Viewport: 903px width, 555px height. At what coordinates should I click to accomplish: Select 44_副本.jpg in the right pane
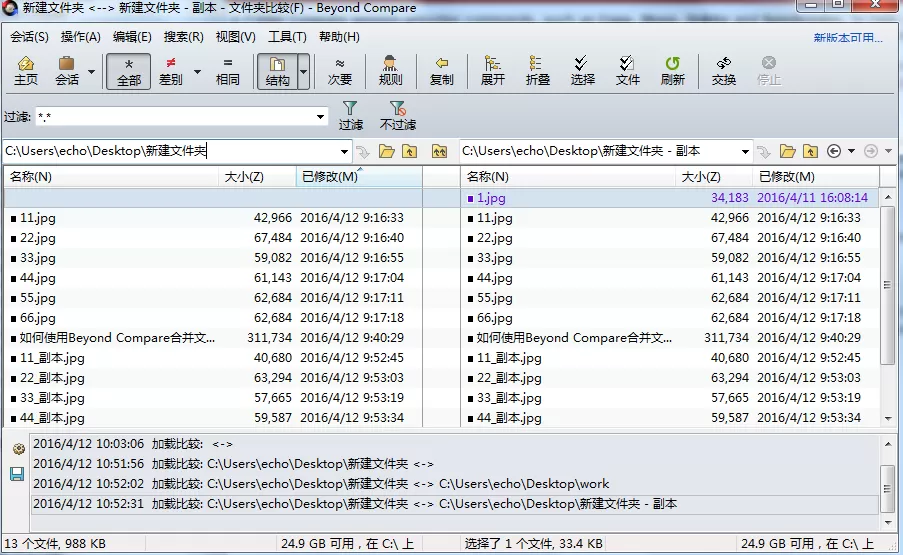click(509, 418)
